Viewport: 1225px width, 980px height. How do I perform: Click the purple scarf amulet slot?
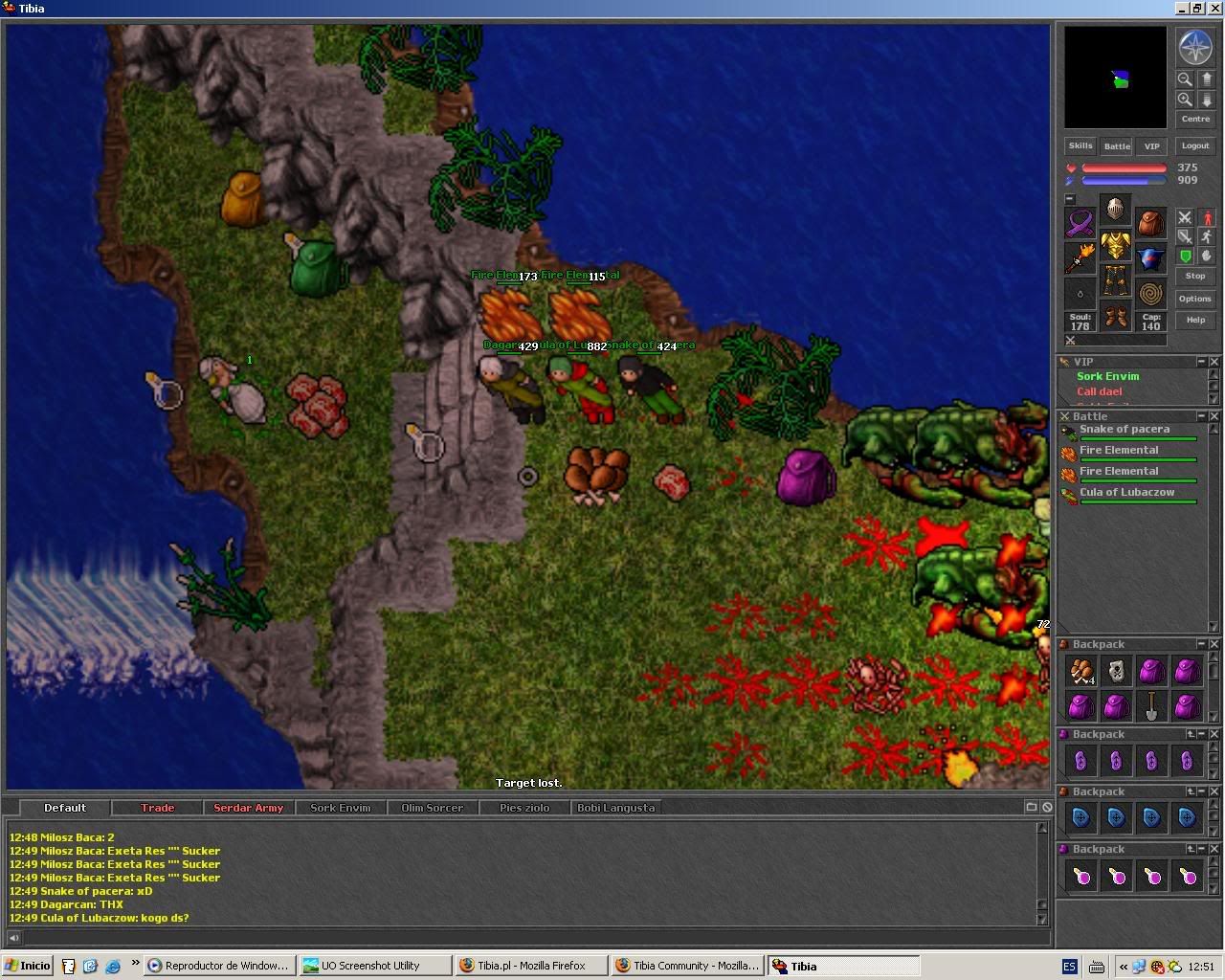[x=1080, y=223]
